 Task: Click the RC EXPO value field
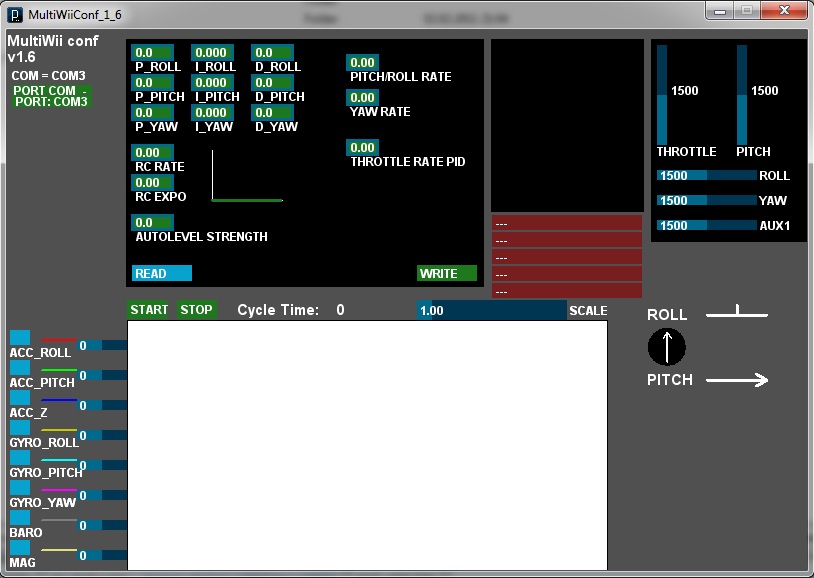(x=152, y=183)
